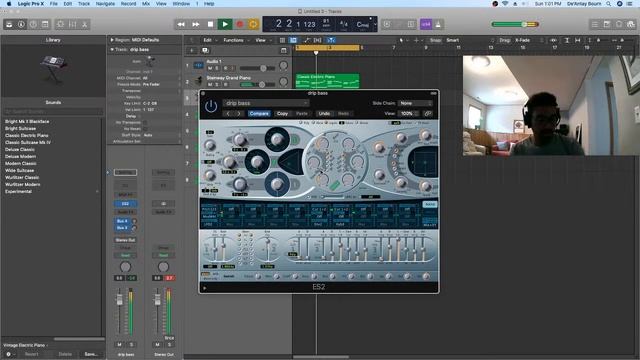
Task: Solo the Audio 1 track
Action: click(217, 68)
